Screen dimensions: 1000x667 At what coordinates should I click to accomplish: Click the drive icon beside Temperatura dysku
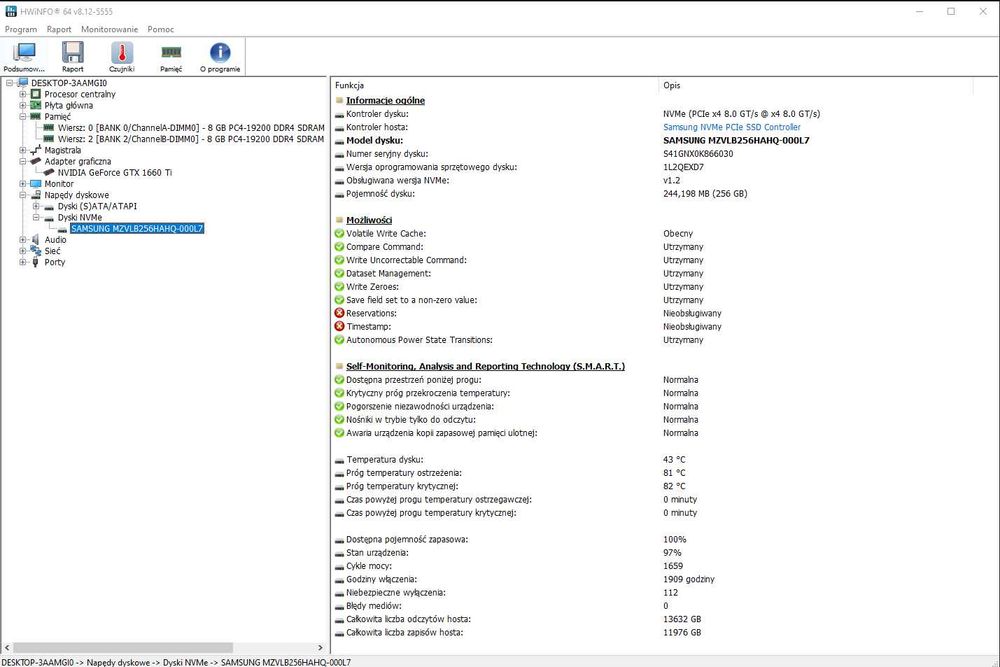339,460
